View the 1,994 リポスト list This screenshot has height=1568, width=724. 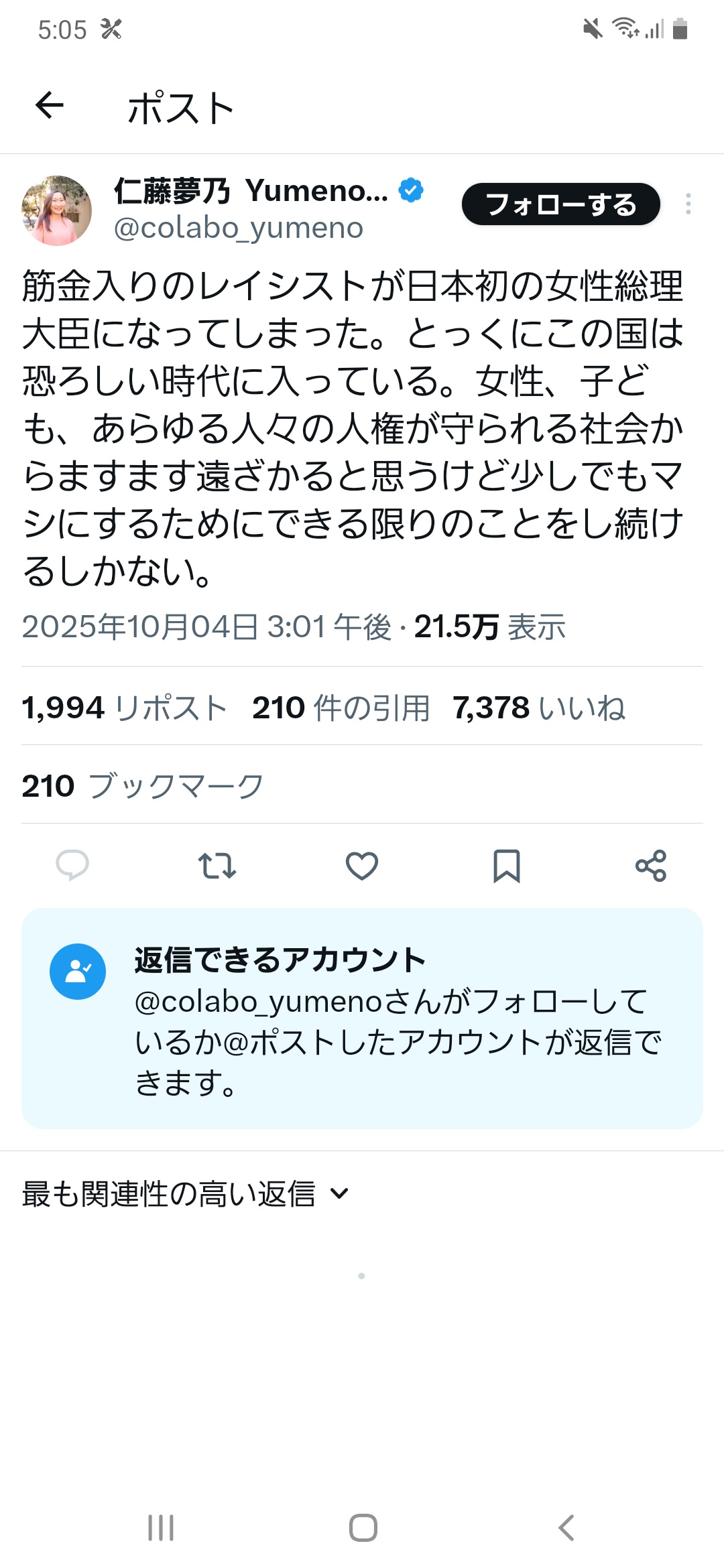pyautogui.click(x=124, y=708)
